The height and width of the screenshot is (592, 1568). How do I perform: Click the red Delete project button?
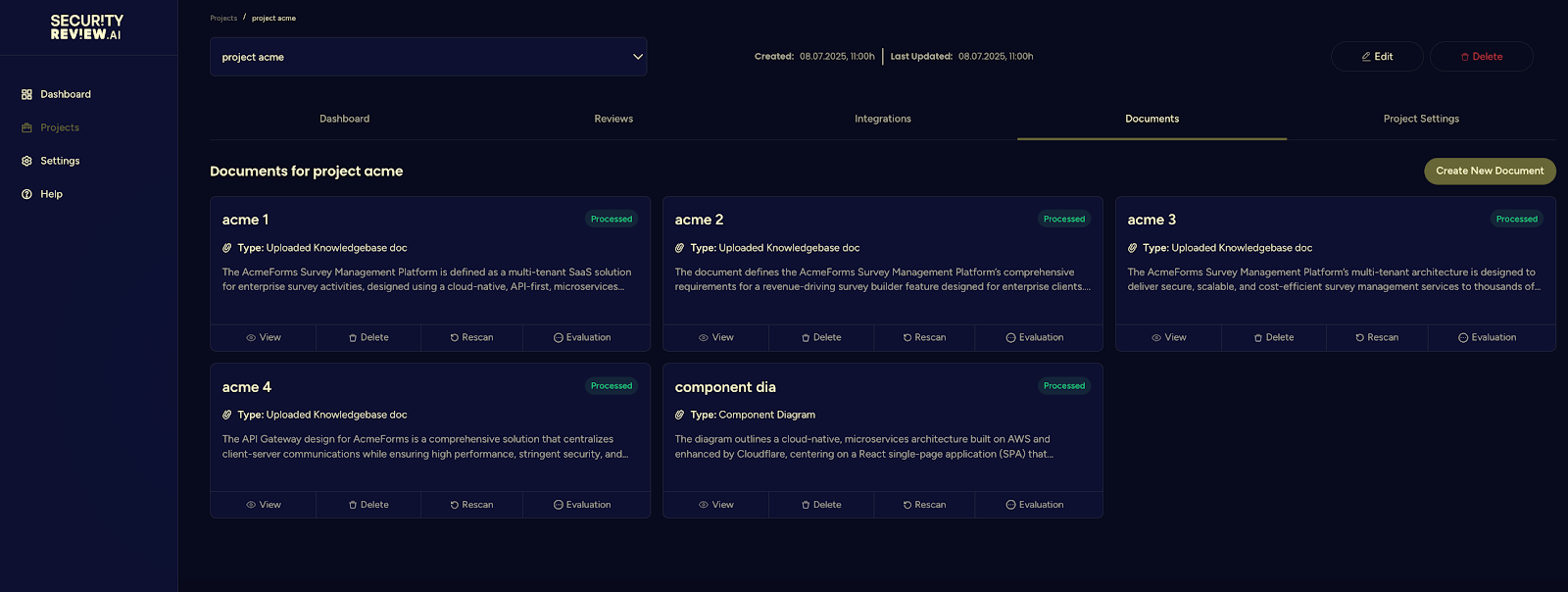coord(1482,57)
